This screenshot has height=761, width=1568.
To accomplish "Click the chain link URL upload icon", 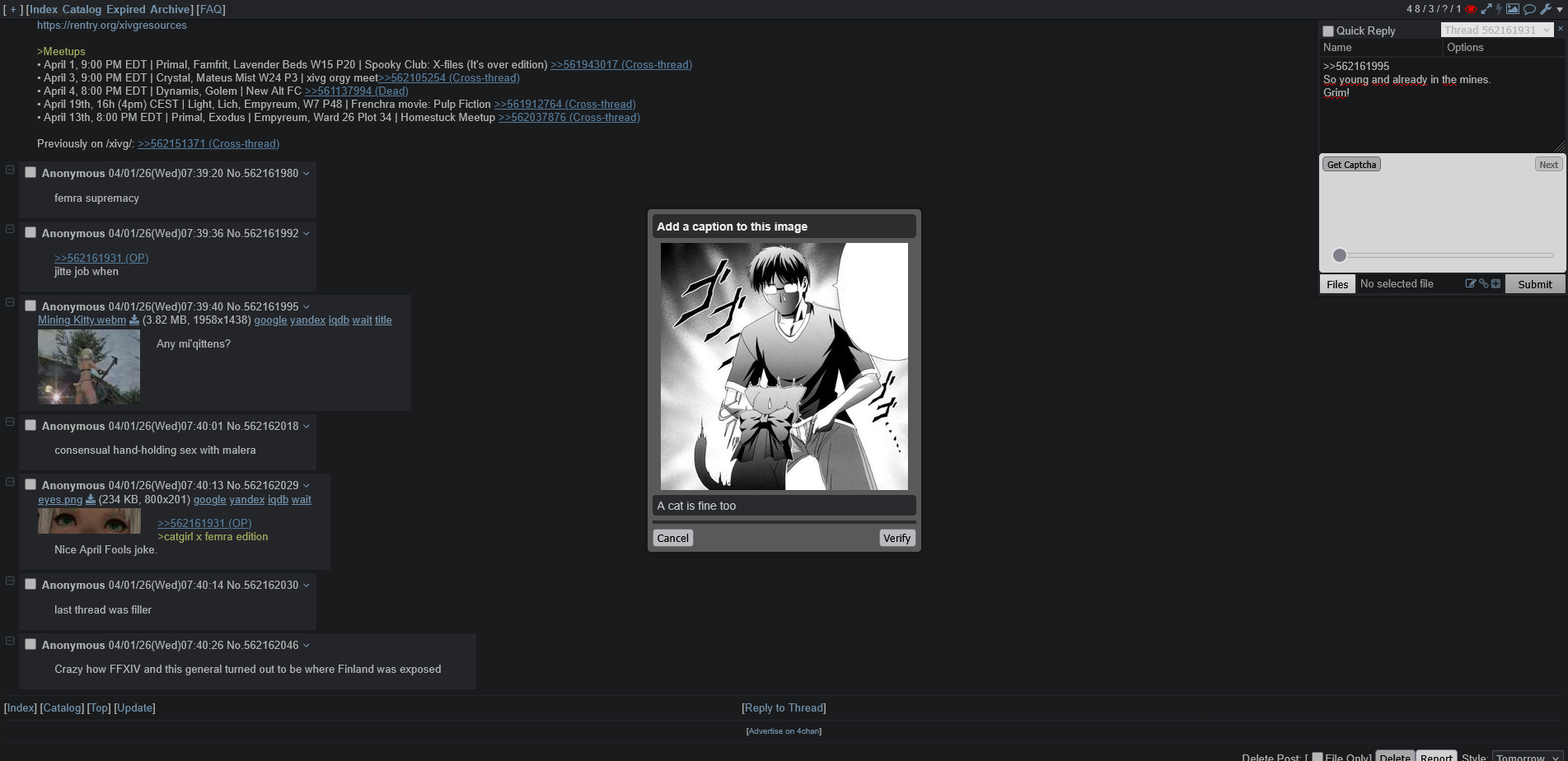I will pyautogui.click(x=1483, y=283).
